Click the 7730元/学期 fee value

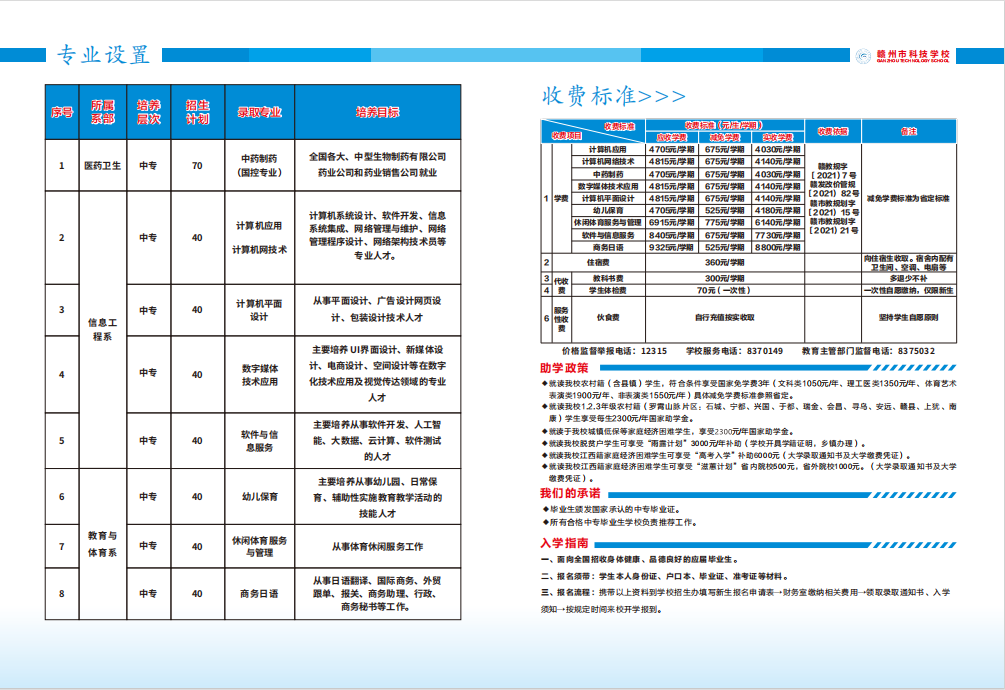(x=778, y=236)
